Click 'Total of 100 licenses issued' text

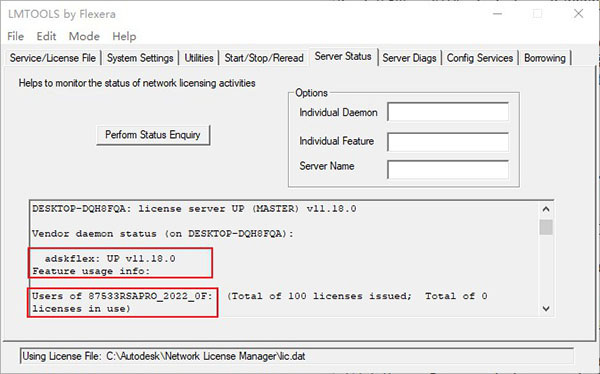(320, 296)
